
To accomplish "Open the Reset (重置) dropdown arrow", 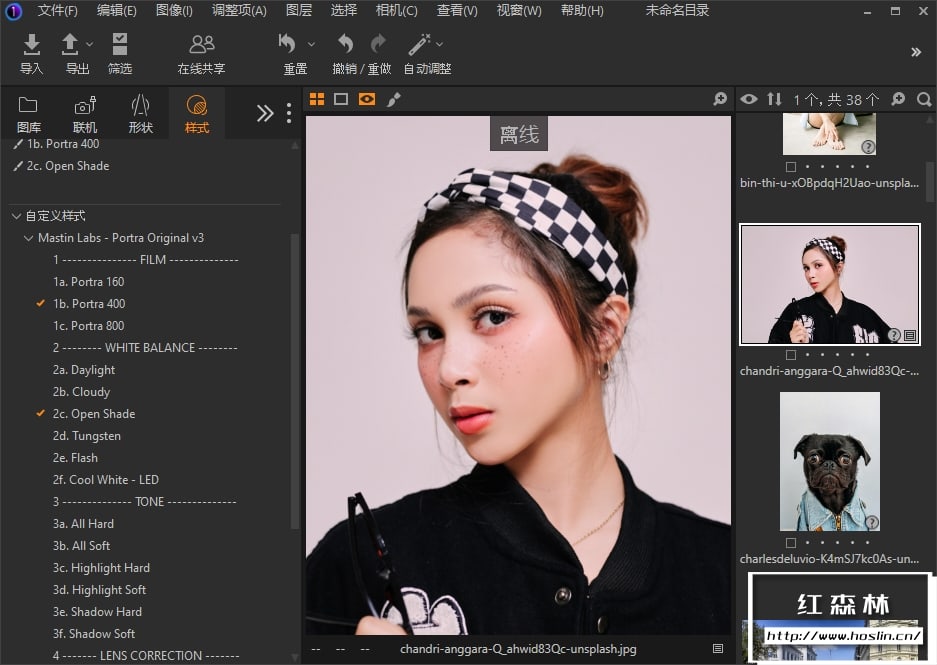I will click(x=311, y=44).
